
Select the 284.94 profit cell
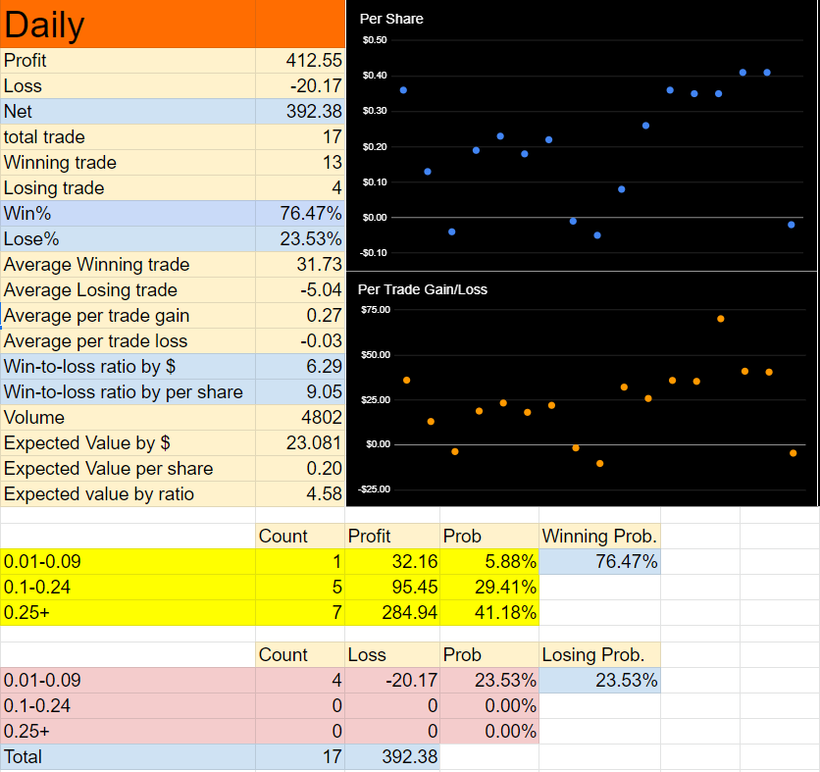click(x=391, y=612)
